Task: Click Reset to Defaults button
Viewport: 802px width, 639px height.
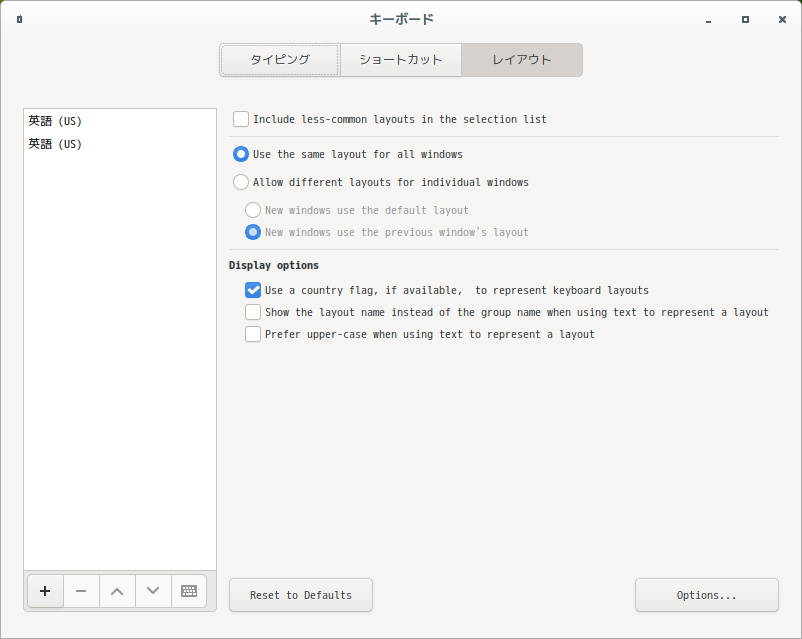Action: tap(301, 595)
